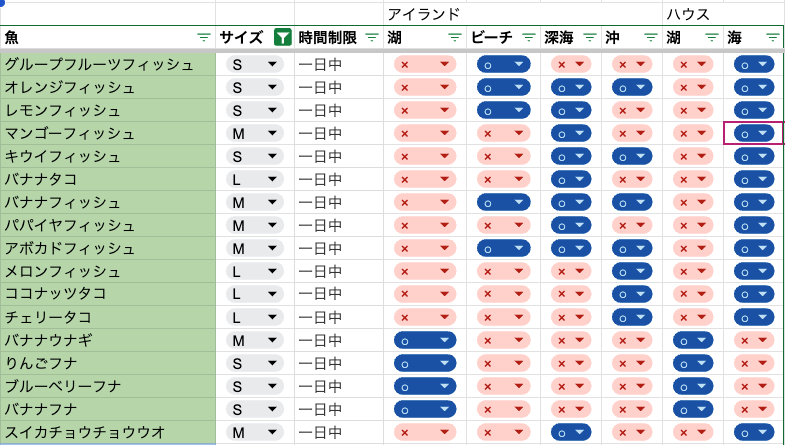
Task: Select the レモンフィッシュ cell
Action: click(108, 111)
